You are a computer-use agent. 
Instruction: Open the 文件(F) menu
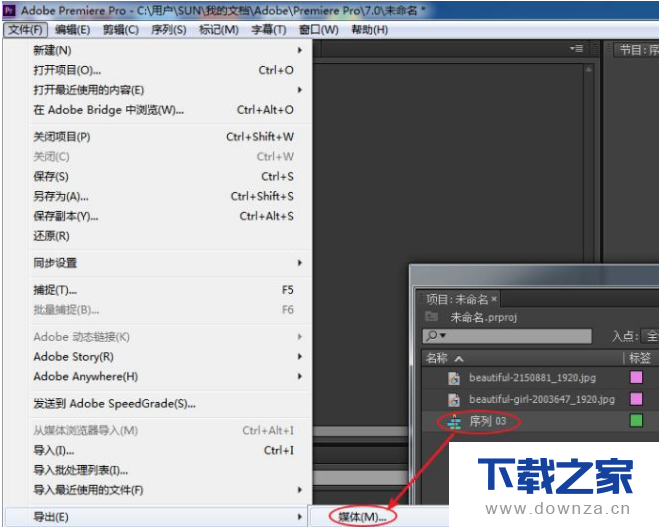pos(26,30)
